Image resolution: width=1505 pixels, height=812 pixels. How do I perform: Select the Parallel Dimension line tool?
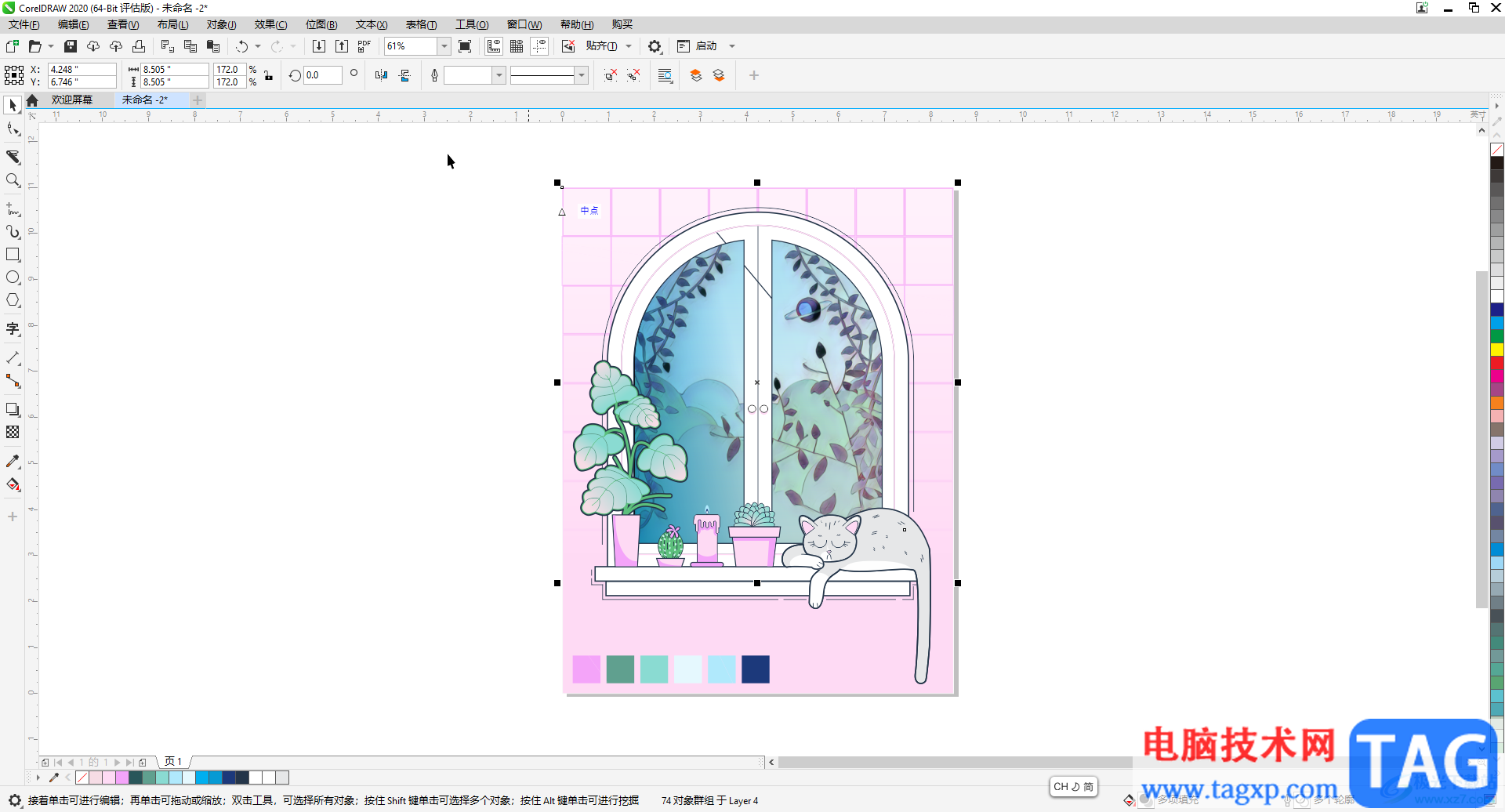click(13, 358)
